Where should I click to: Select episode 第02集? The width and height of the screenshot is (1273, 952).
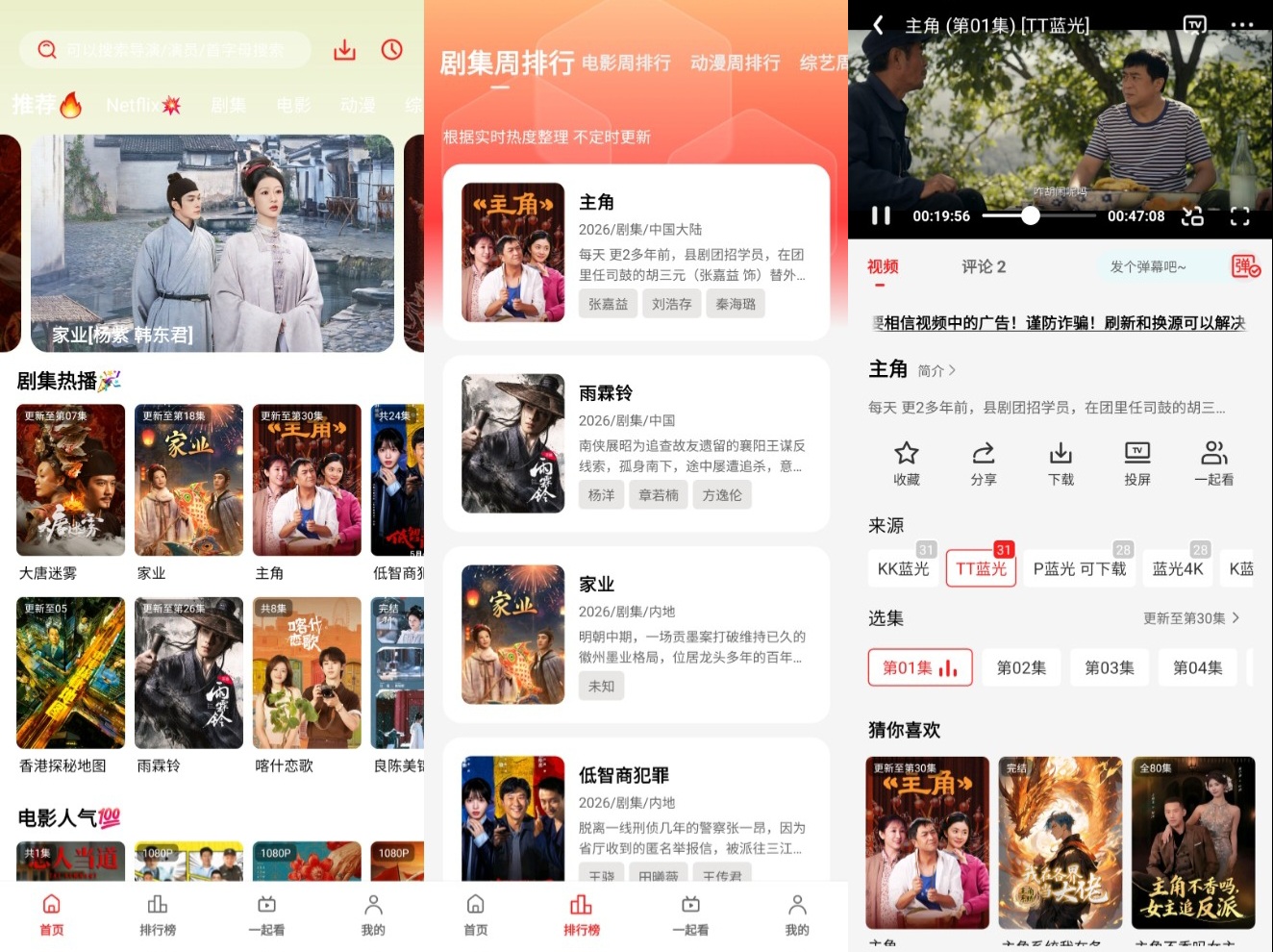click(1021, 667)
